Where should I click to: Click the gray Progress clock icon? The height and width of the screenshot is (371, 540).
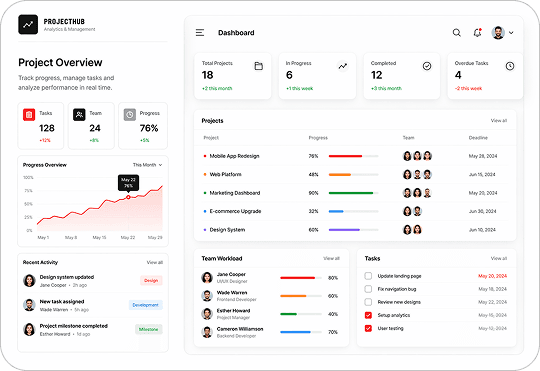(x=129, y=114)
